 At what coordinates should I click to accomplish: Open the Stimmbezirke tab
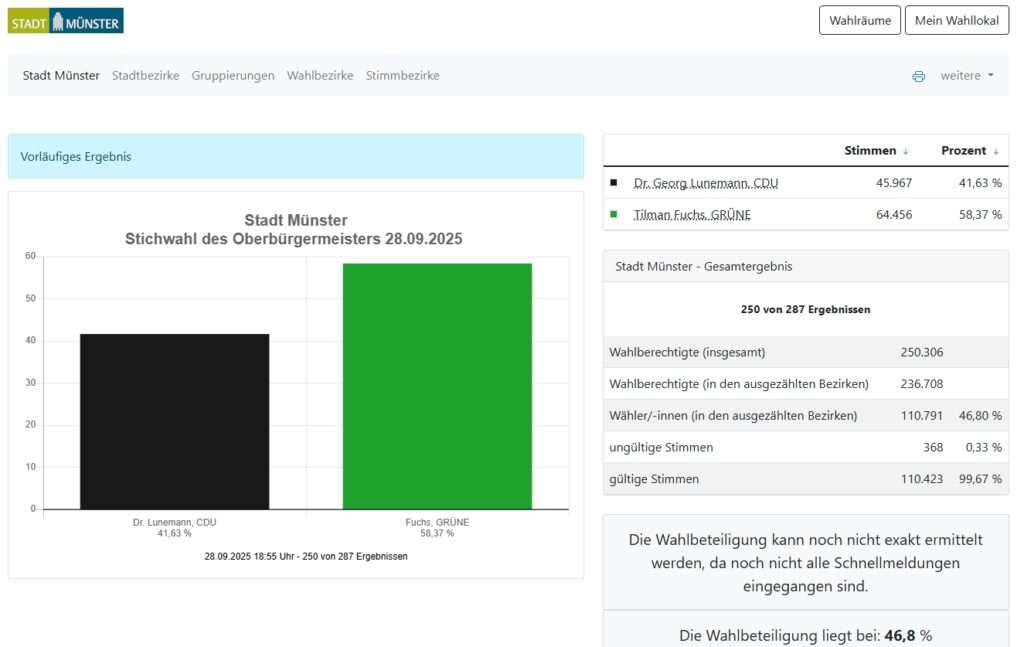pos(402,76)
